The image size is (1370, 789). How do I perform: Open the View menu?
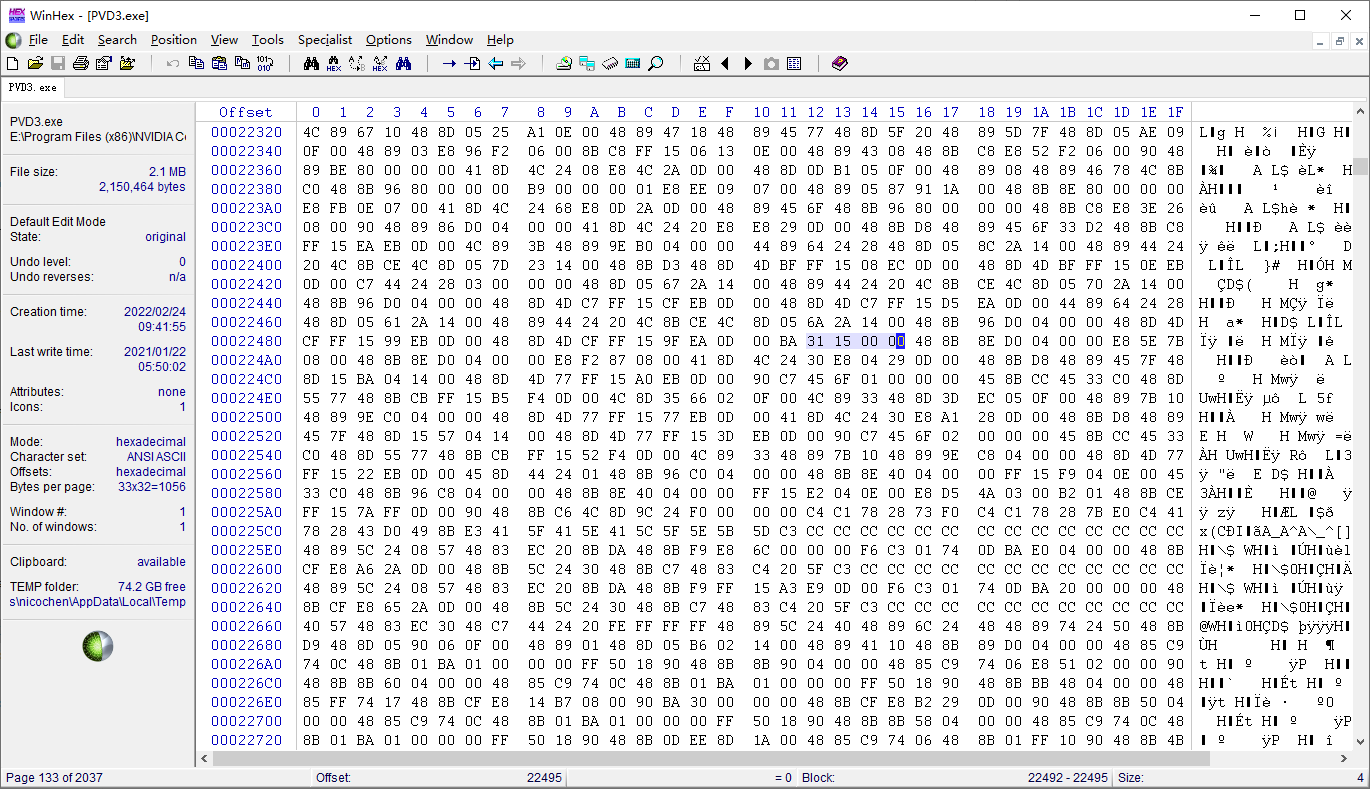pos(224,40)
